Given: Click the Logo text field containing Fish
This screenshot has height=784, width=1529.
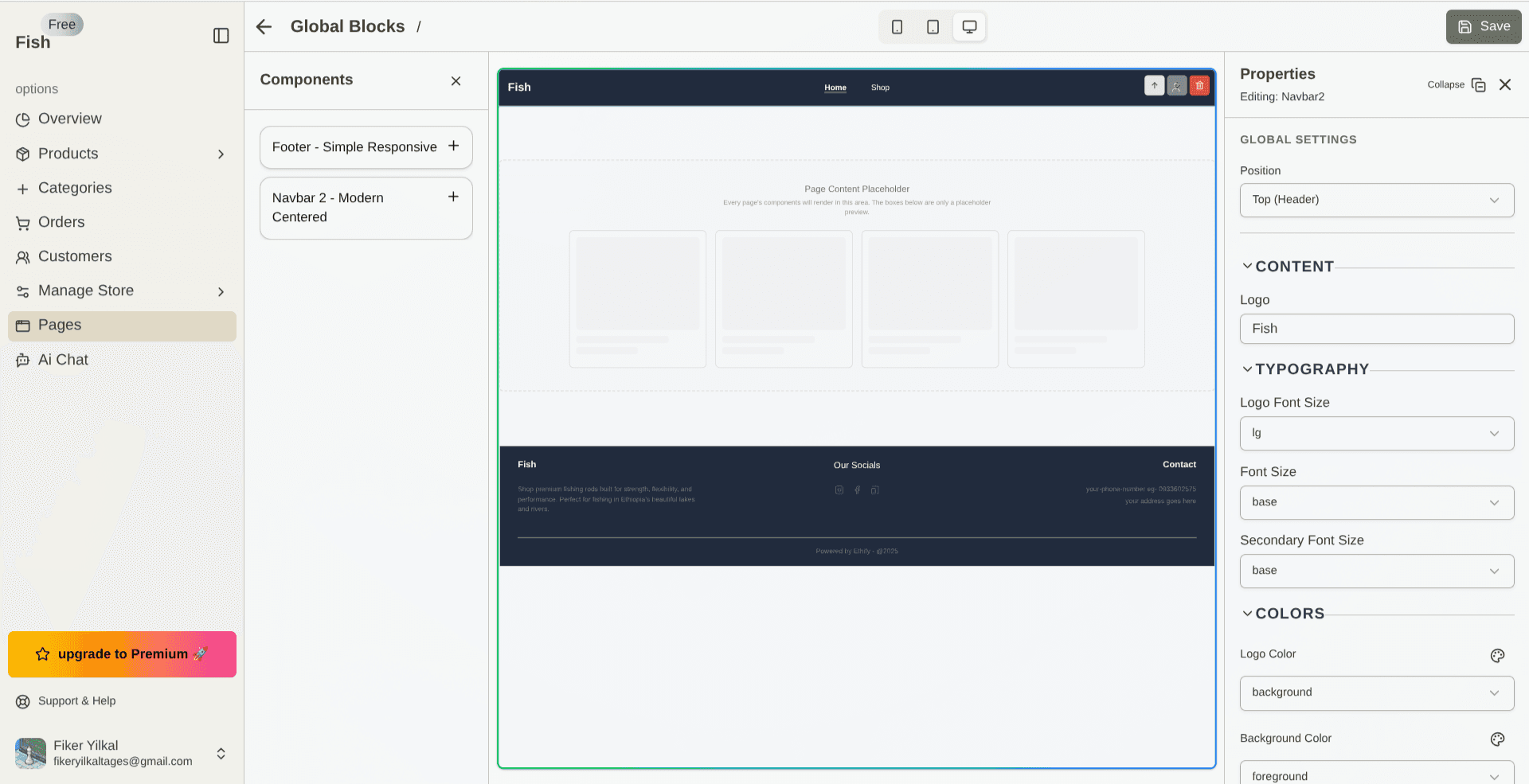Looking at the screenshot, I should [x=1376, y=328].
